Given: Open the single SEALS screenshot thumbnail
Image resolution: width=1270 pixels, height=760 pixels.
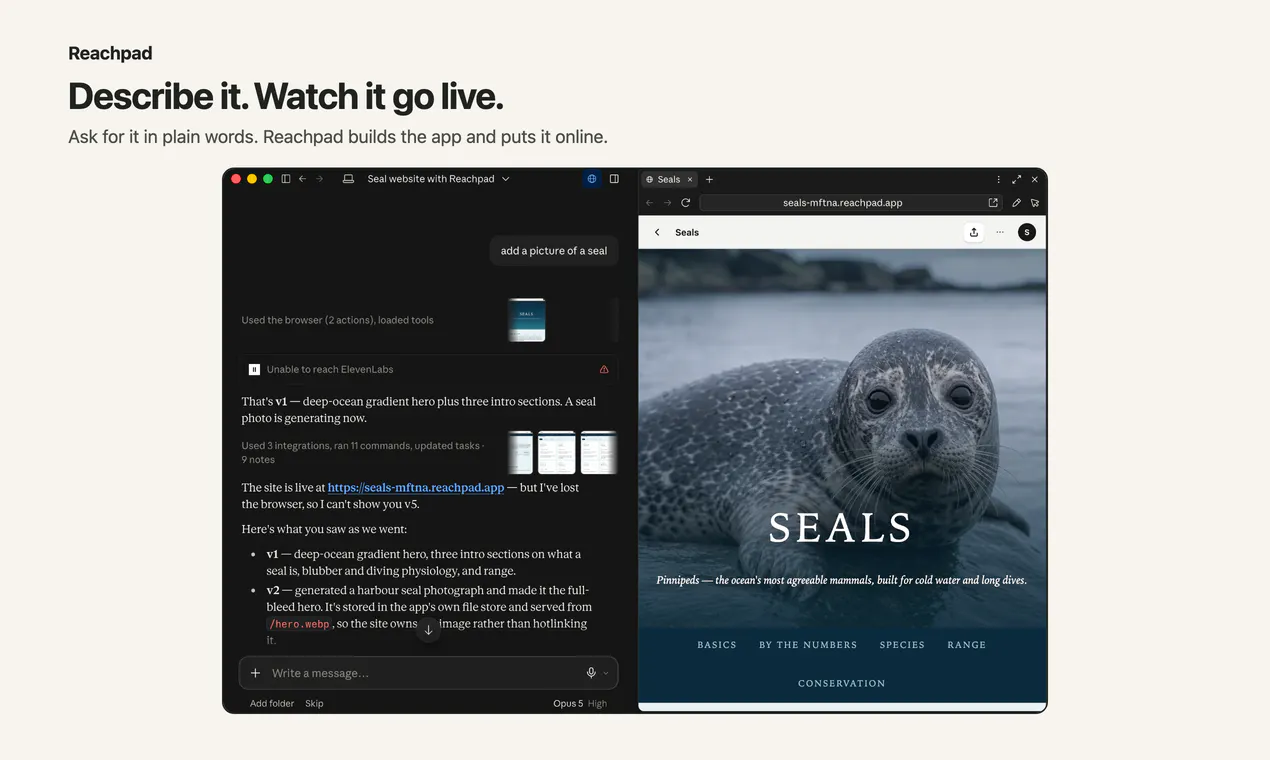Looking at the screenshot, I should click(527, 320).
